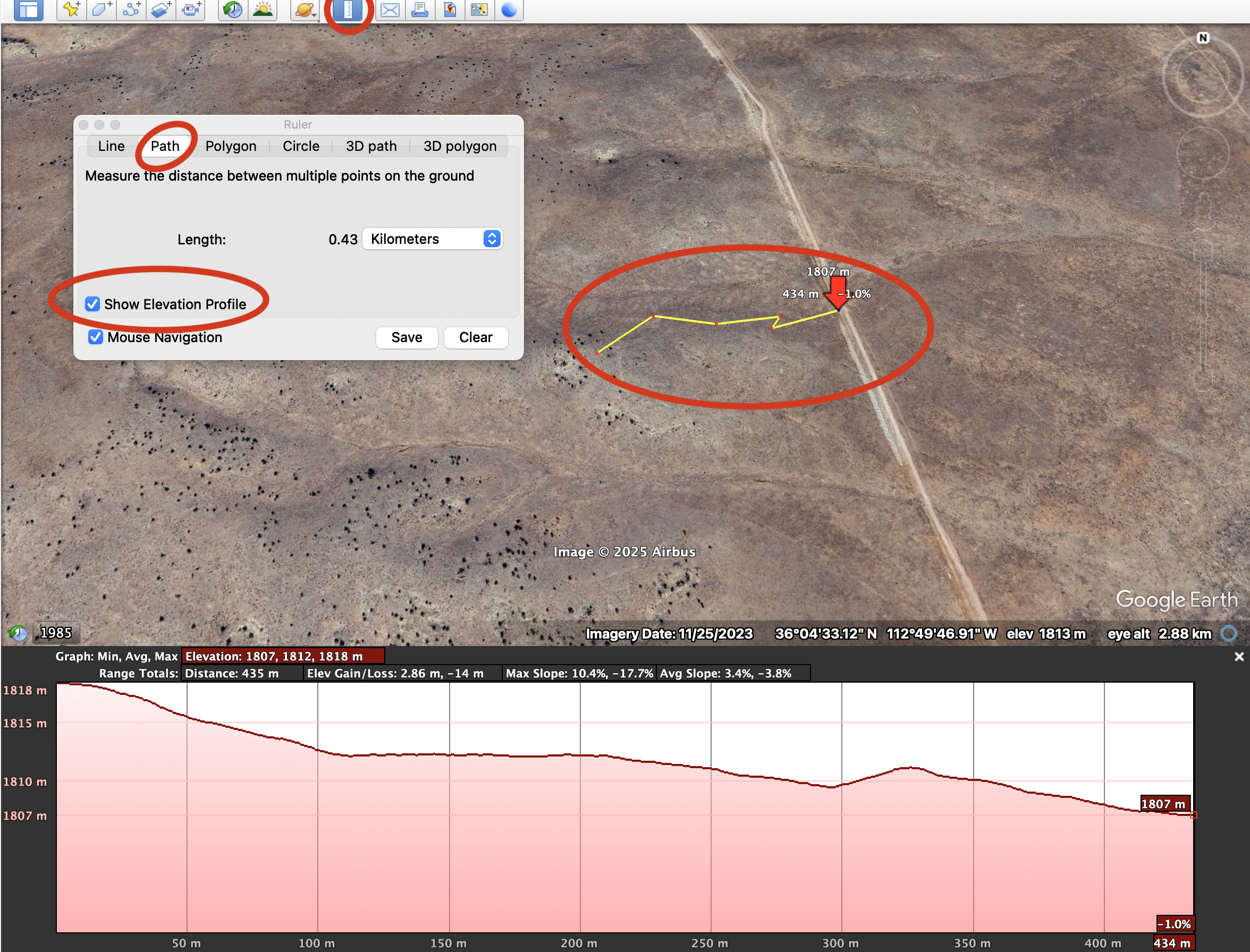The width and height of the screenshot is (1250, 952).
Task: Open the planet switcher dropdown
Action: 306,9
